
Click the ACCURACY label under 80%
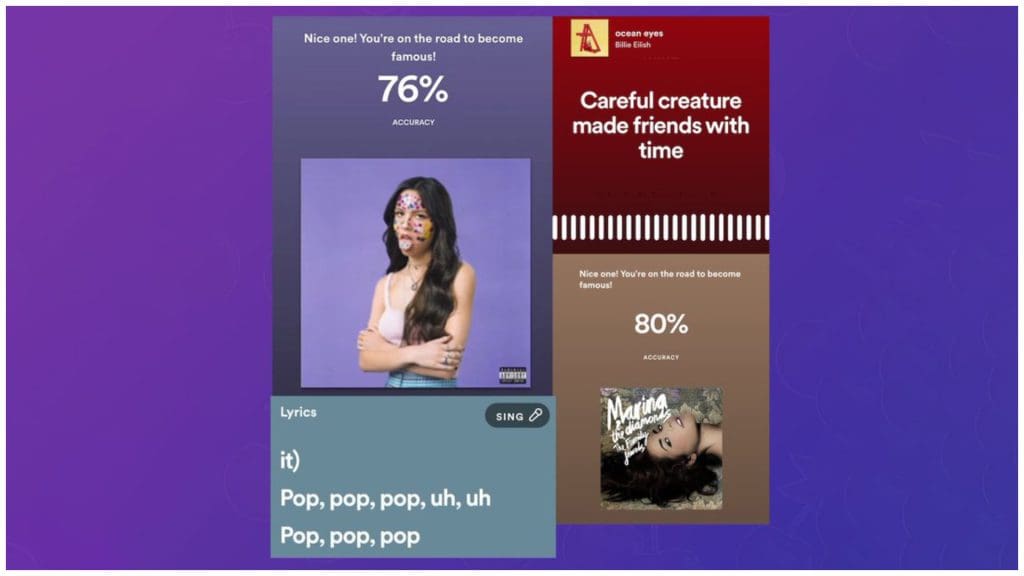pyautogui.click(x=661, y=357)
